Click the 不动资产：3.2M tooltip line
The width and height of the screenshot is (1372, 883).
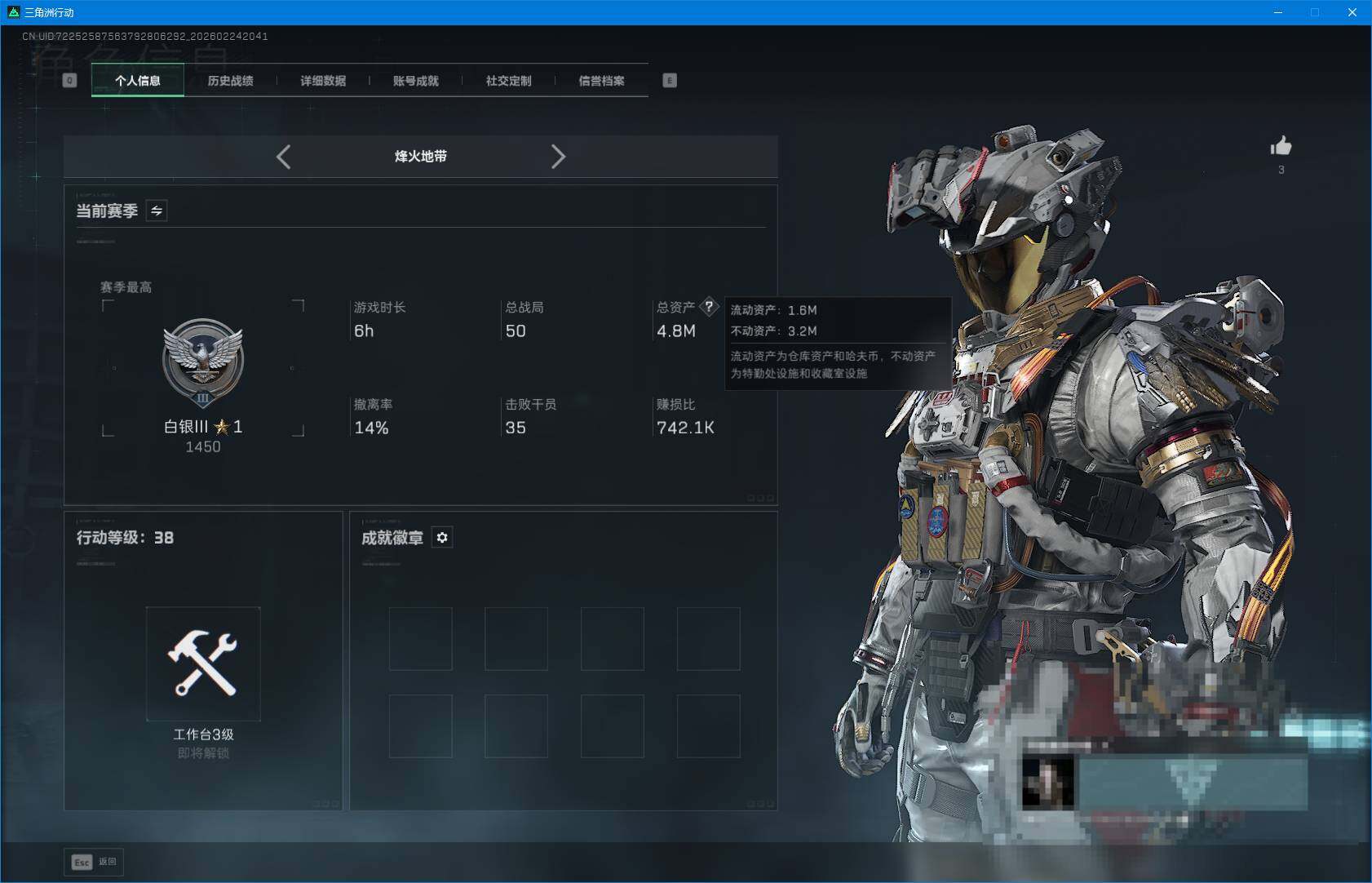pos(773,331)
